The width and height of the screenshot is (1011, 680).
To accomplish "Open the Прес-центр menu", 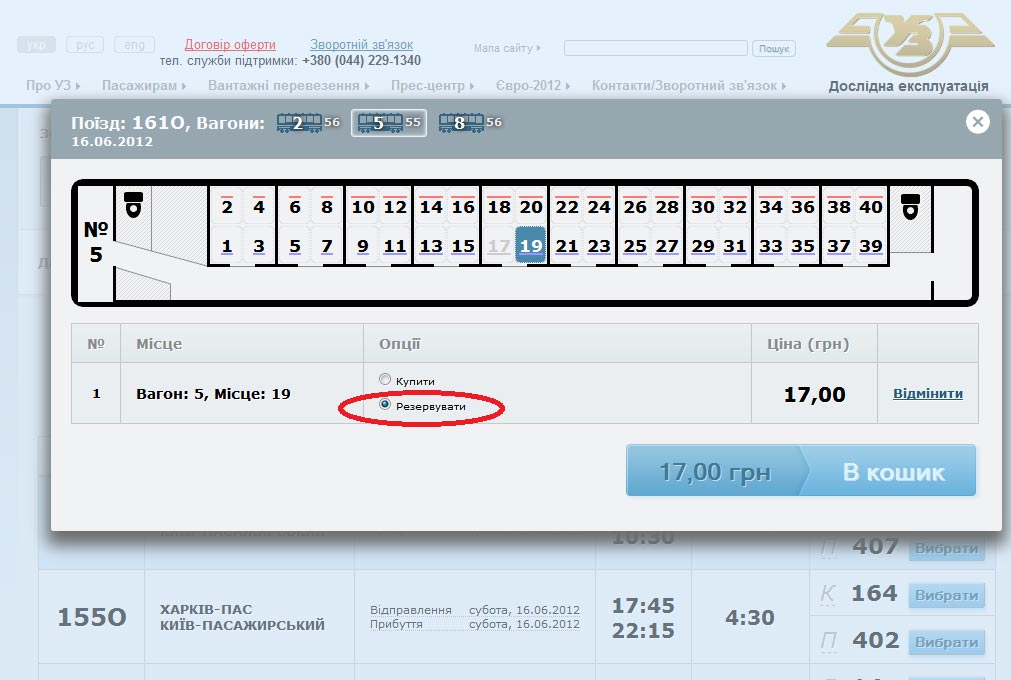I will (432, 86).
